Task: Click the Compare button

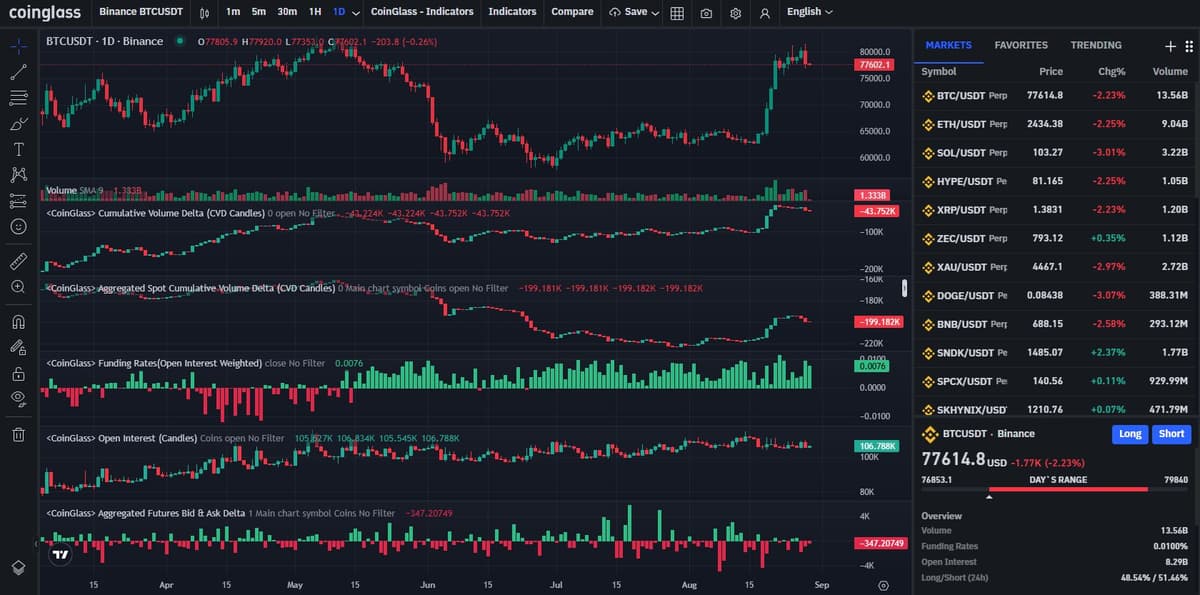Action: pos(572,12)
